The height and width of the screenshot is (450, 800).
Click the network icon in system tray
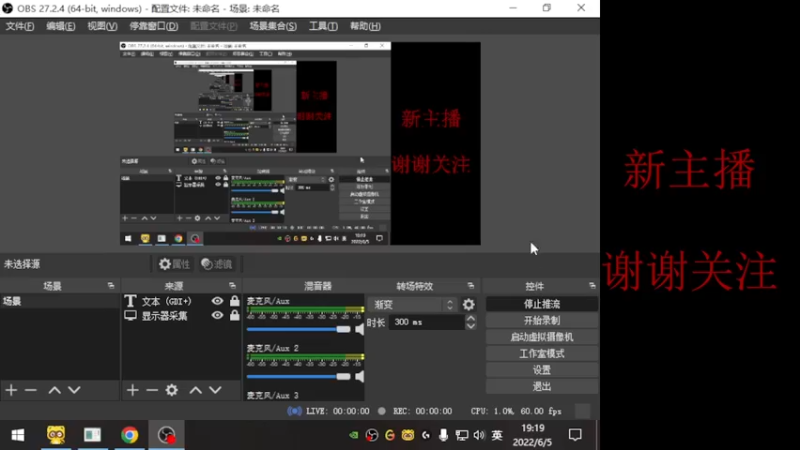pos(461,435)
